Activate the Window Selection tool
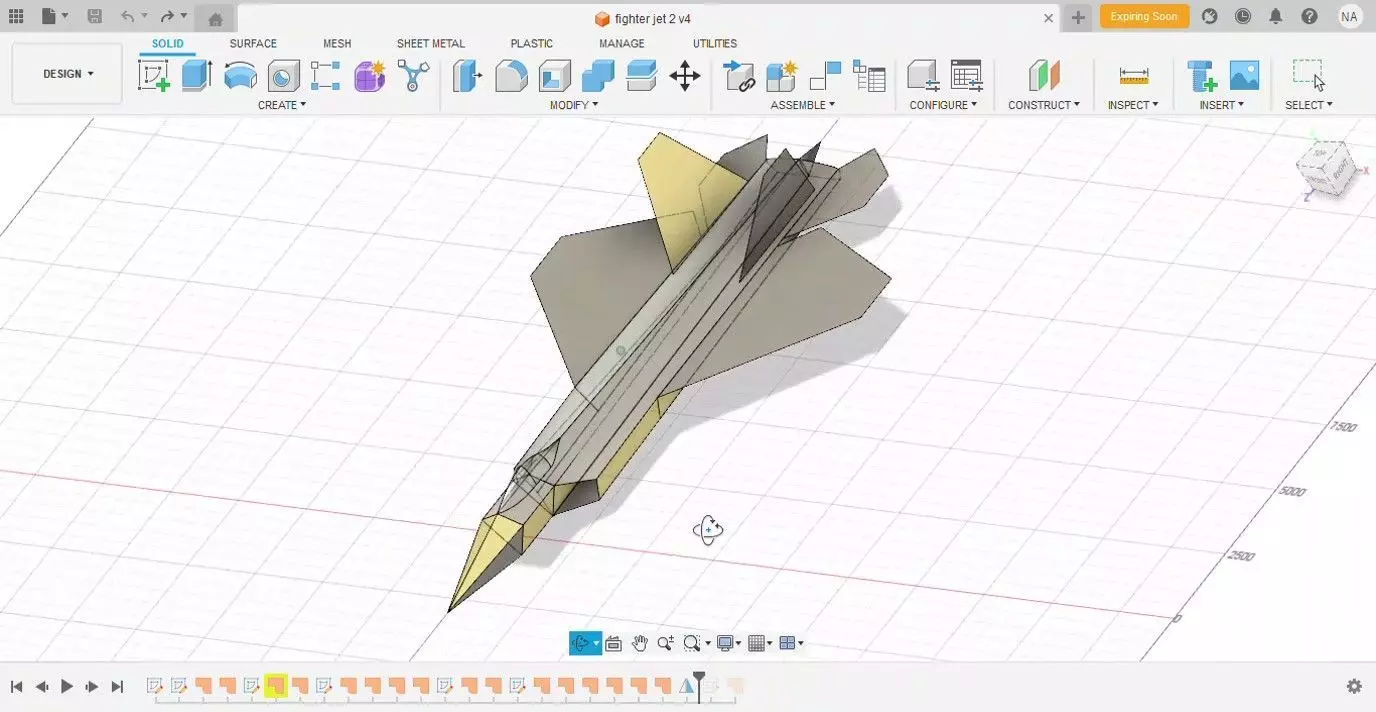Screen dimensions: 1376x712 (x=1308, y=76)
